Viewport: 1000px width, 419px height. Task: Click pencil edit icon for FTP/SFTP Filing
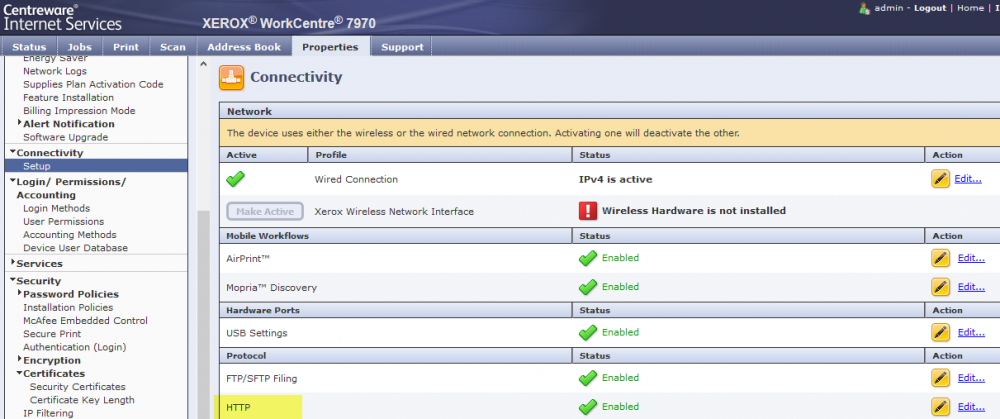click(x=940, y=378)
